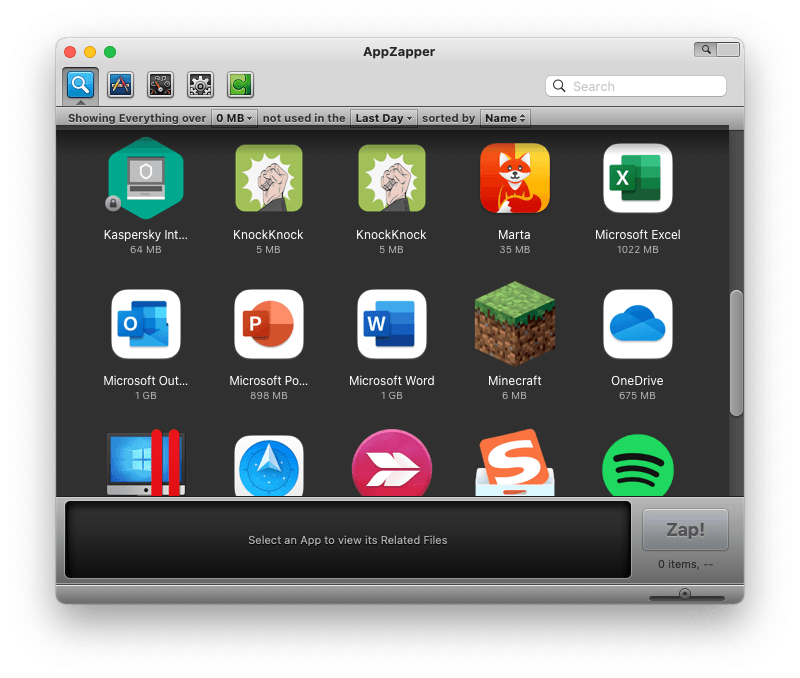Viewport: 800px width, 678px height.
Task: Select the Spotify app icon
Action: point(637,465)
